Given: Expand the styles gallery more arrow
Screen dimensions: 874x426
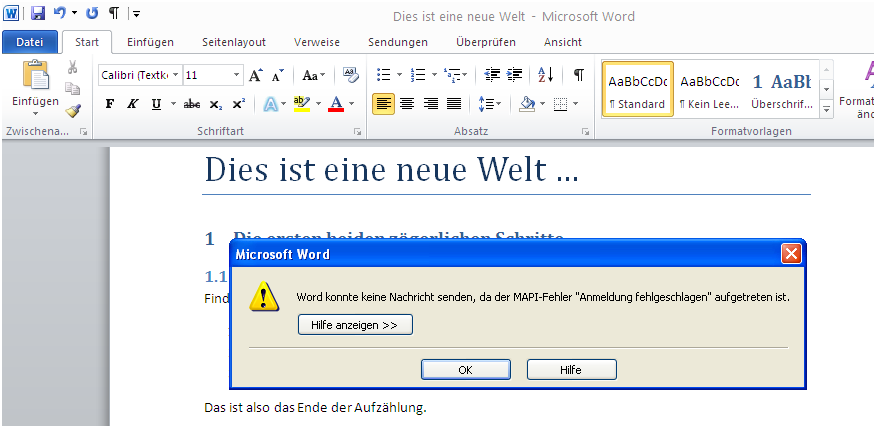Looking at the screenshot, I should [x=827, y=110].
